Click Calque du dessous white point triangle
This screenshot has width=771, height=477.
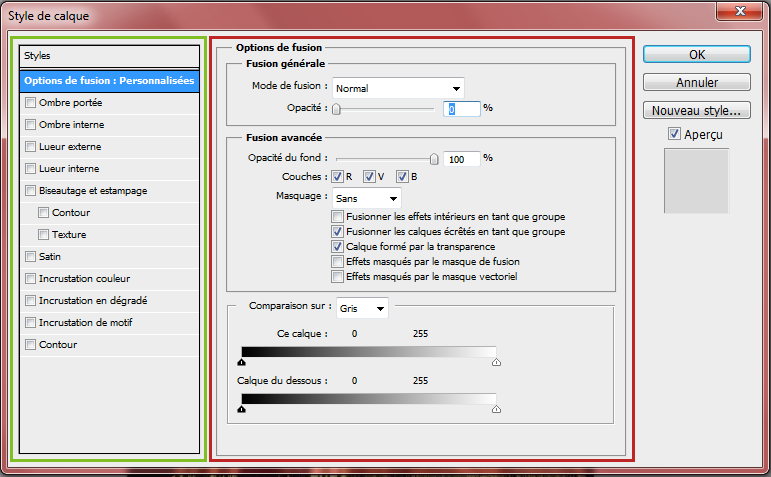(x=496, y=409)
